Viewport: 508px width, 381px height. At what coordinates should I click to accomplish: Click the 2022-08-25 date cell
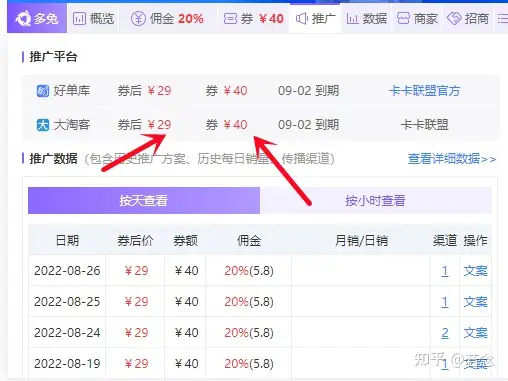click(x=67, y=302)
